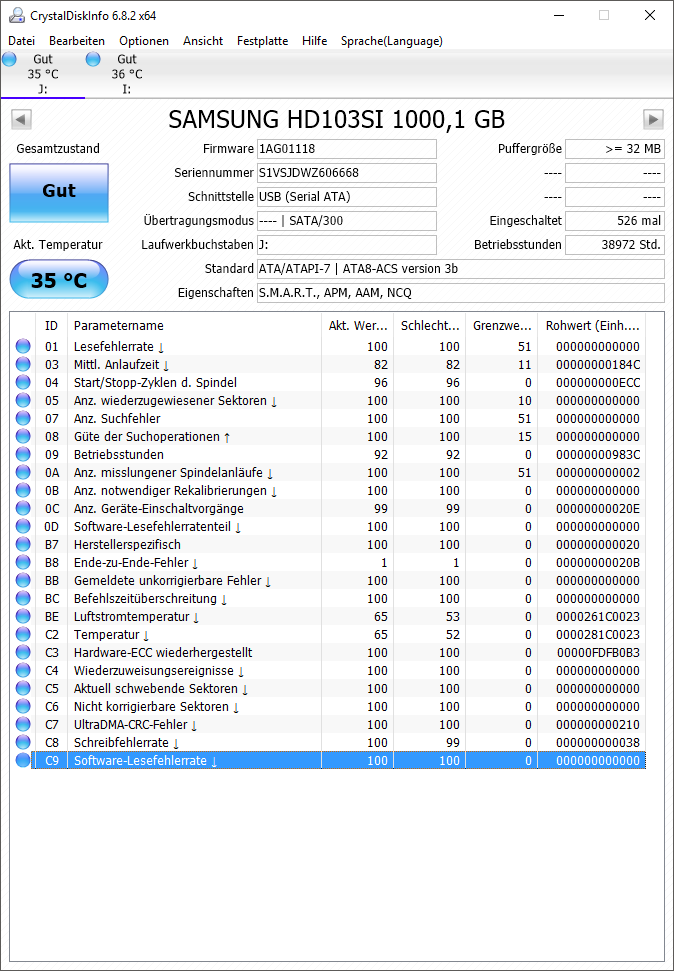Image resolution: width=674 pixels, height=971 pixels.
Task: Click the CrystalDiskInfo title bar app icon
Action: tap(17, 15)
